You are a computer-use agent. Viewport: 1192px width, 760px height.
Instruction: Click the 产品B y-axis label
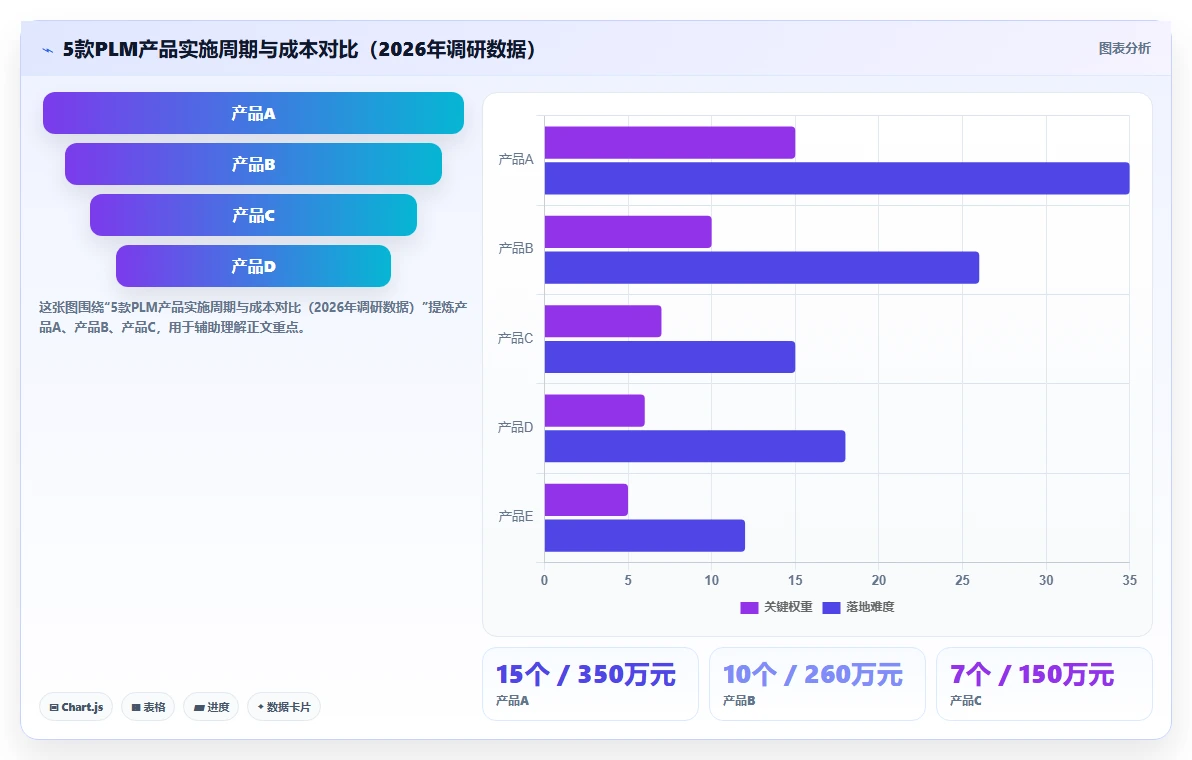click(515, 249)
